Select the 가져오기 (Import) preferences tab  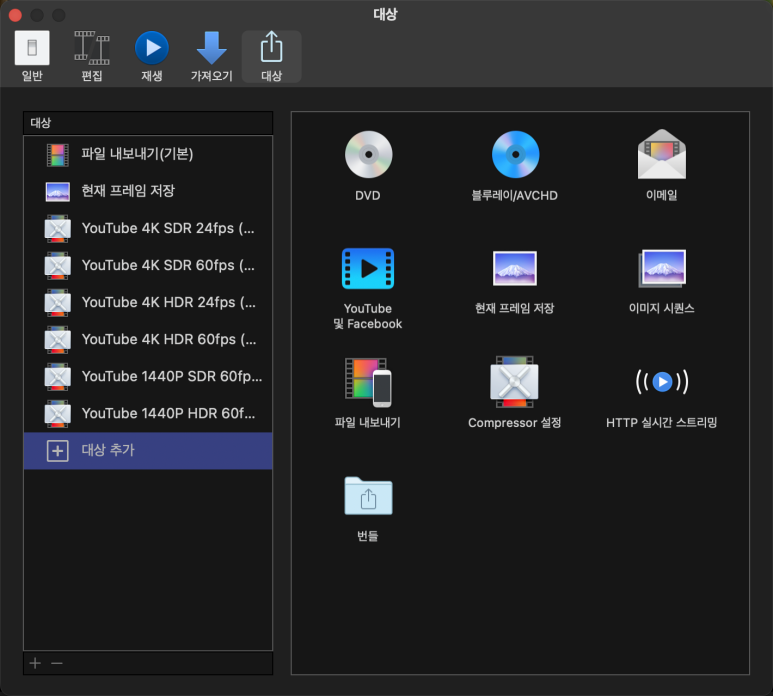[x=211, y=56]
